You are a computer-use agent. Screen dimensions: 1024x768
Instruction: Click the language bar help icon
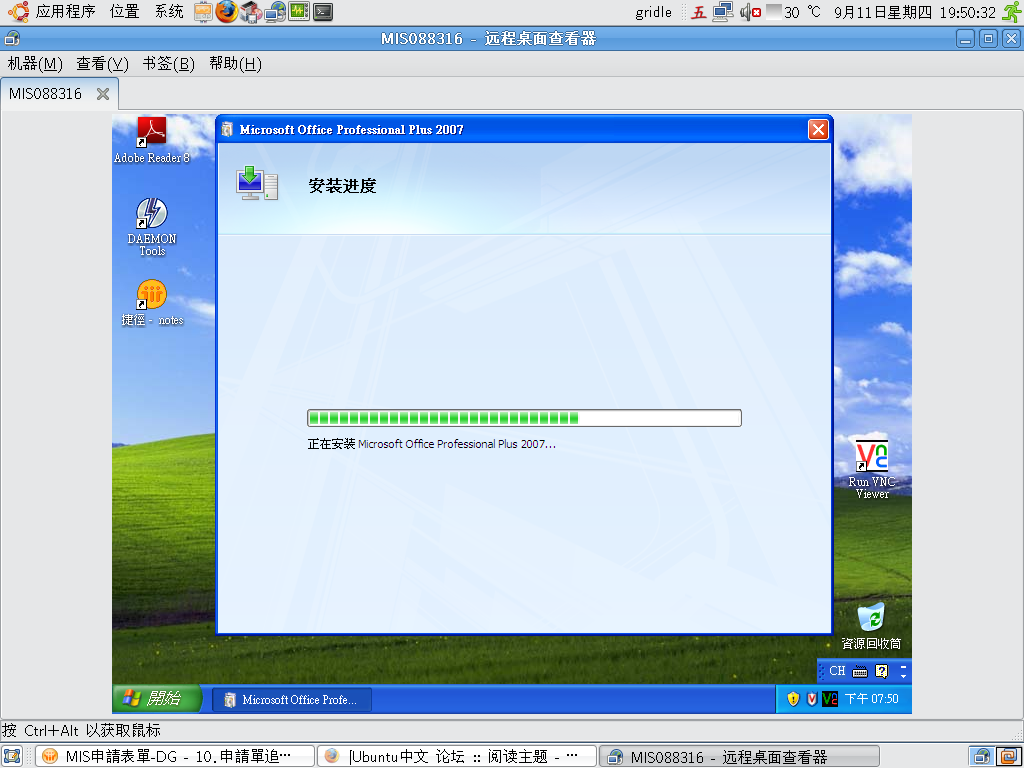(x=882, y=671)
